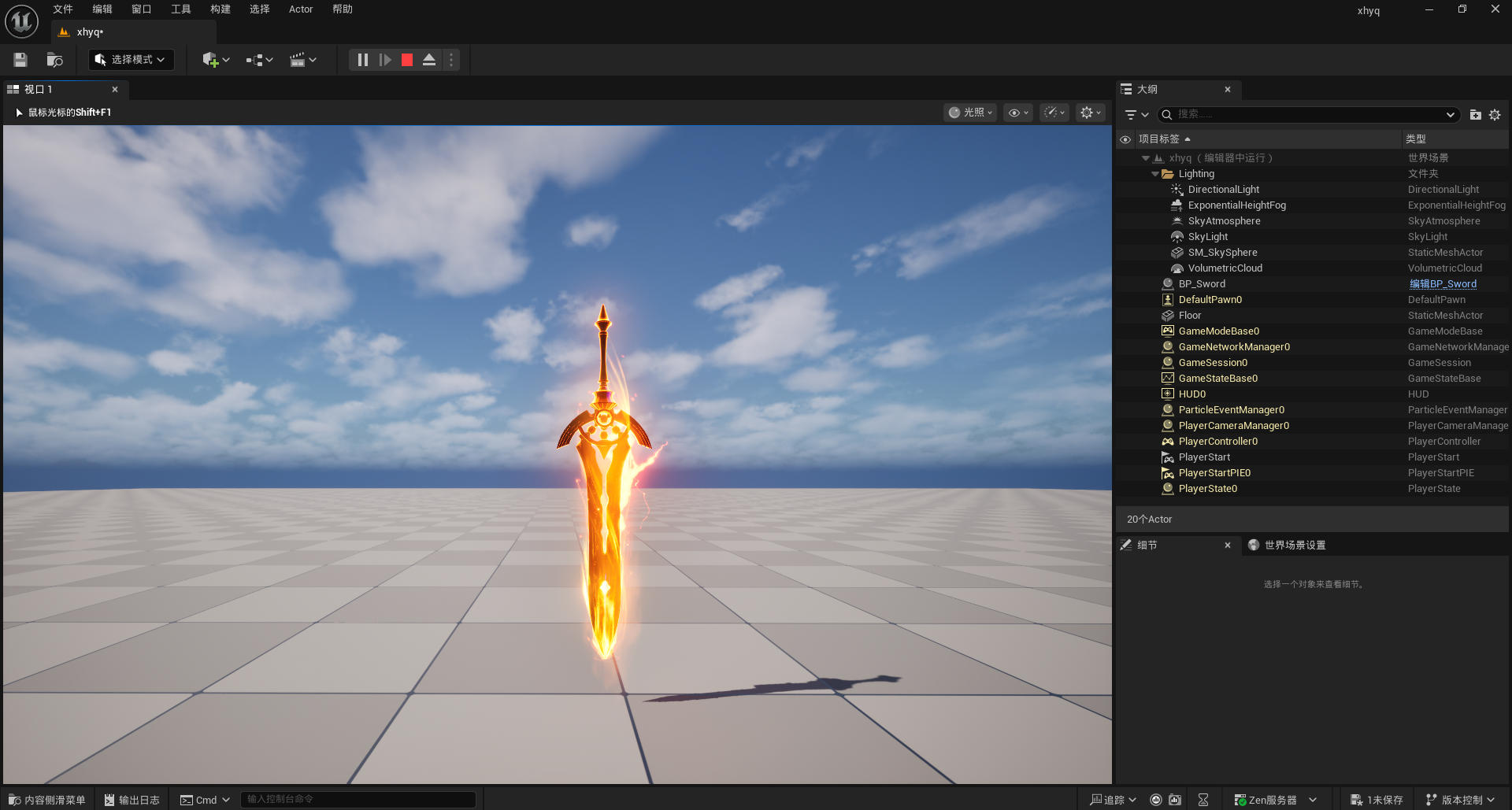1512x810 pixels.
Task: Open the add content cube-plus dropdown
Action: [216, 60]
